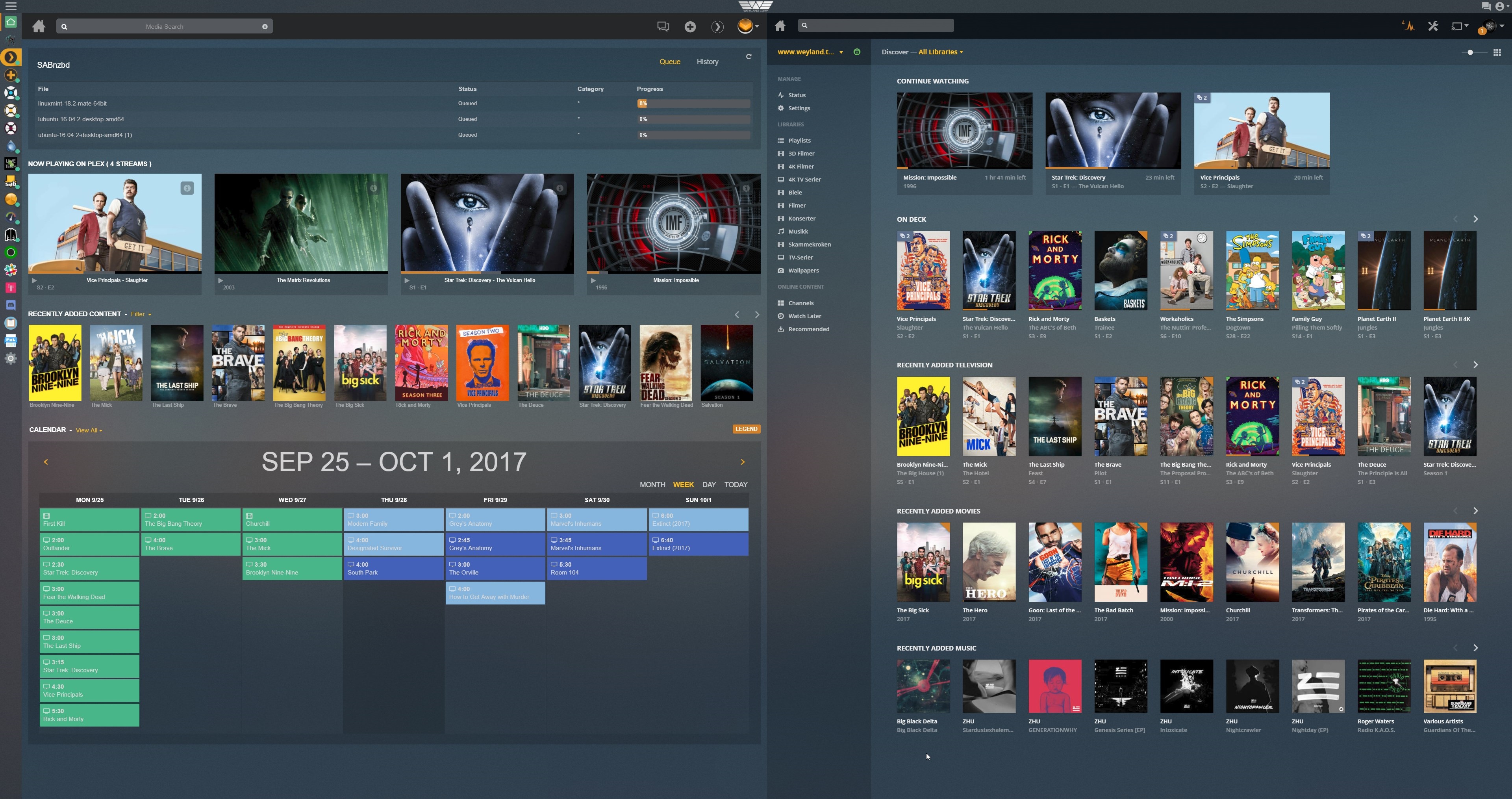The height and width of the screenshot is (799, 1512).
Task: Switch calendar to MONTH view
Action: coord(652,484)
